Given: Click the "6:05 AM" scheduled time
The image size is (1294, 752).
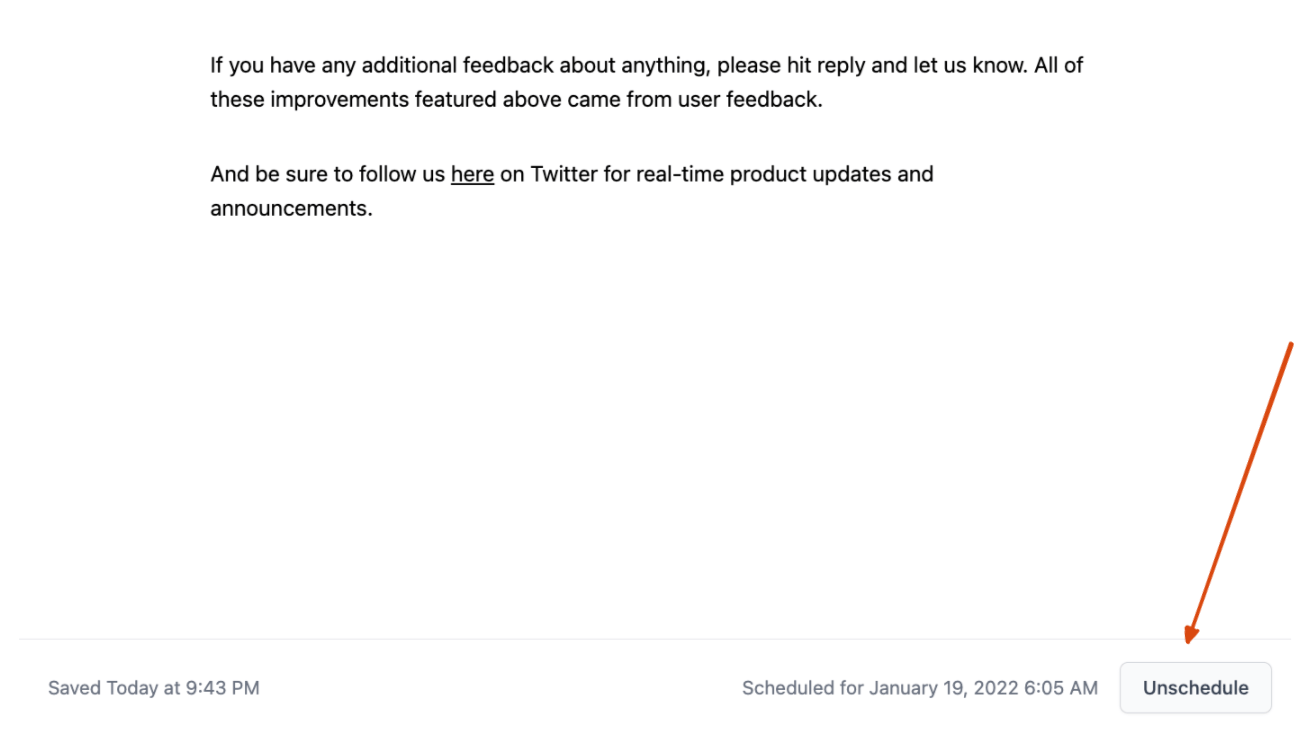Looking at the screenshot, I should click(1061, 688).
